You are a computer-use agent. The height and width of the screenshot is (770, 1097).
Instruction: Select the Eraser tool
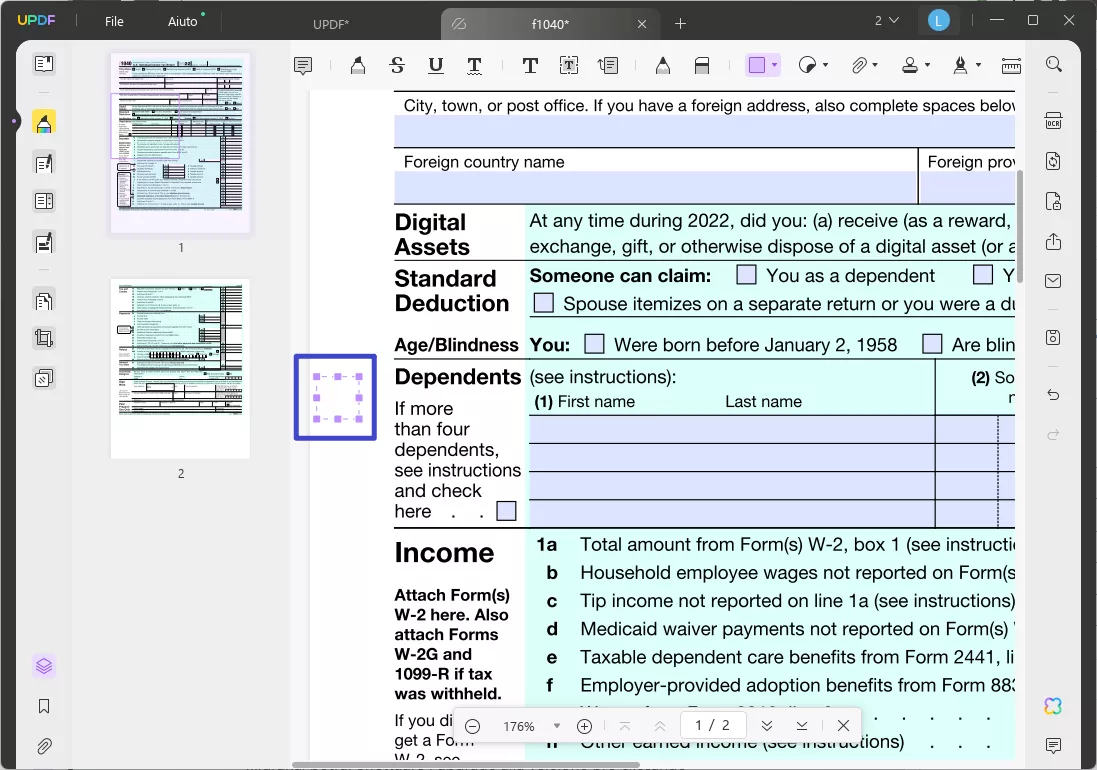[x=702, y=66]
